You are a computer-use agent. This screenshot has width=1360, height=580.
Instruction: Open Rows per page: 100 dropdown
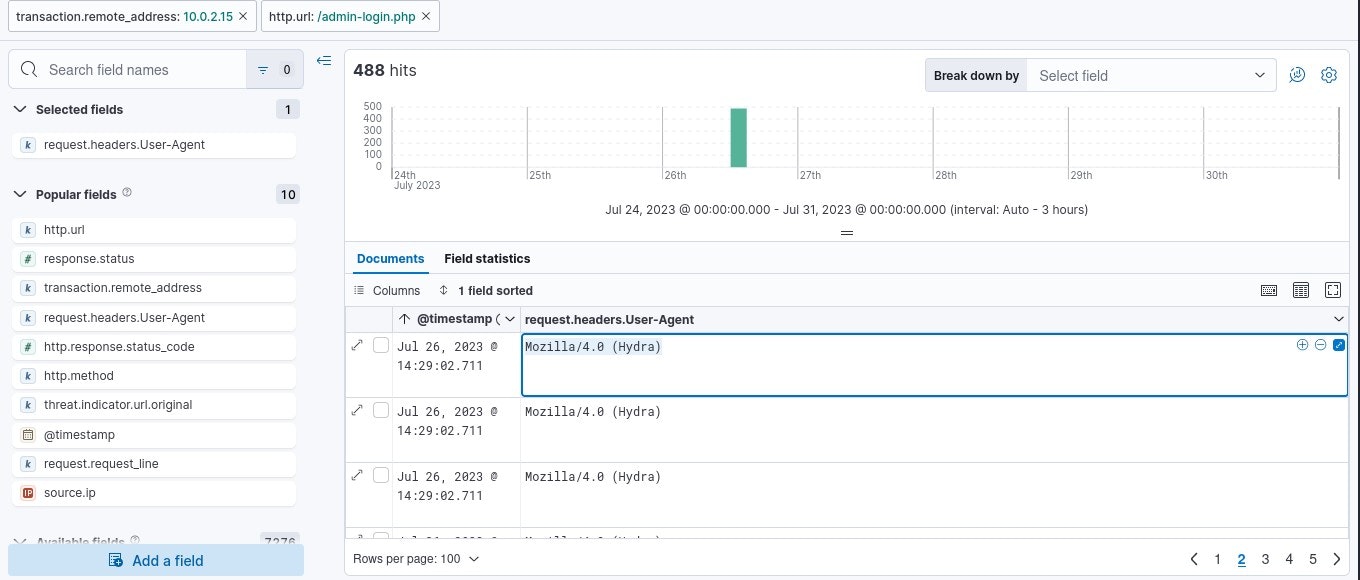pyautogui.click(x=416, y=559)
